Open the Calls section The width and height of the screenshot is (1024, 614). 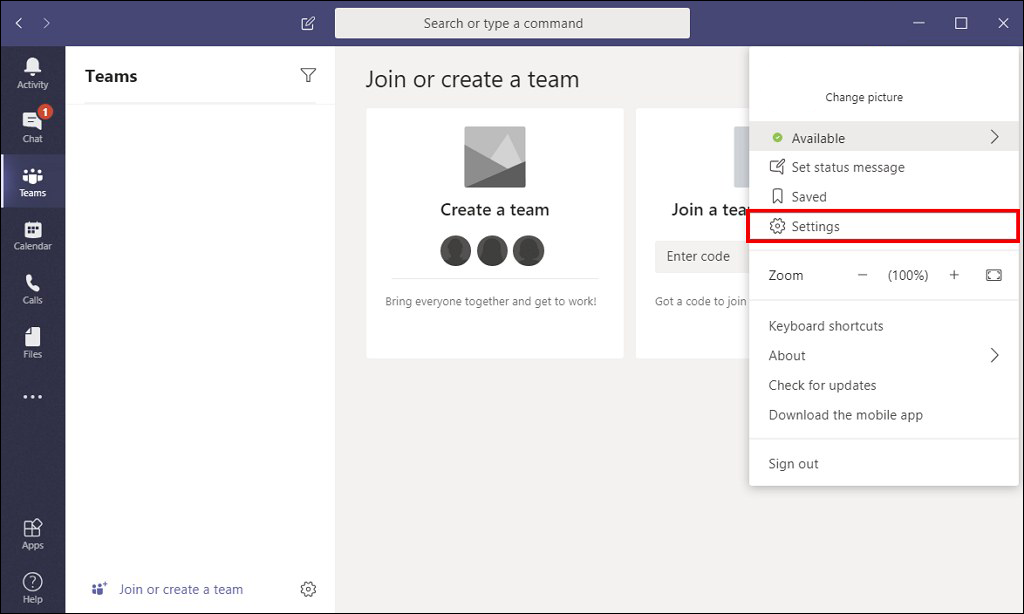tap(33, 289)
